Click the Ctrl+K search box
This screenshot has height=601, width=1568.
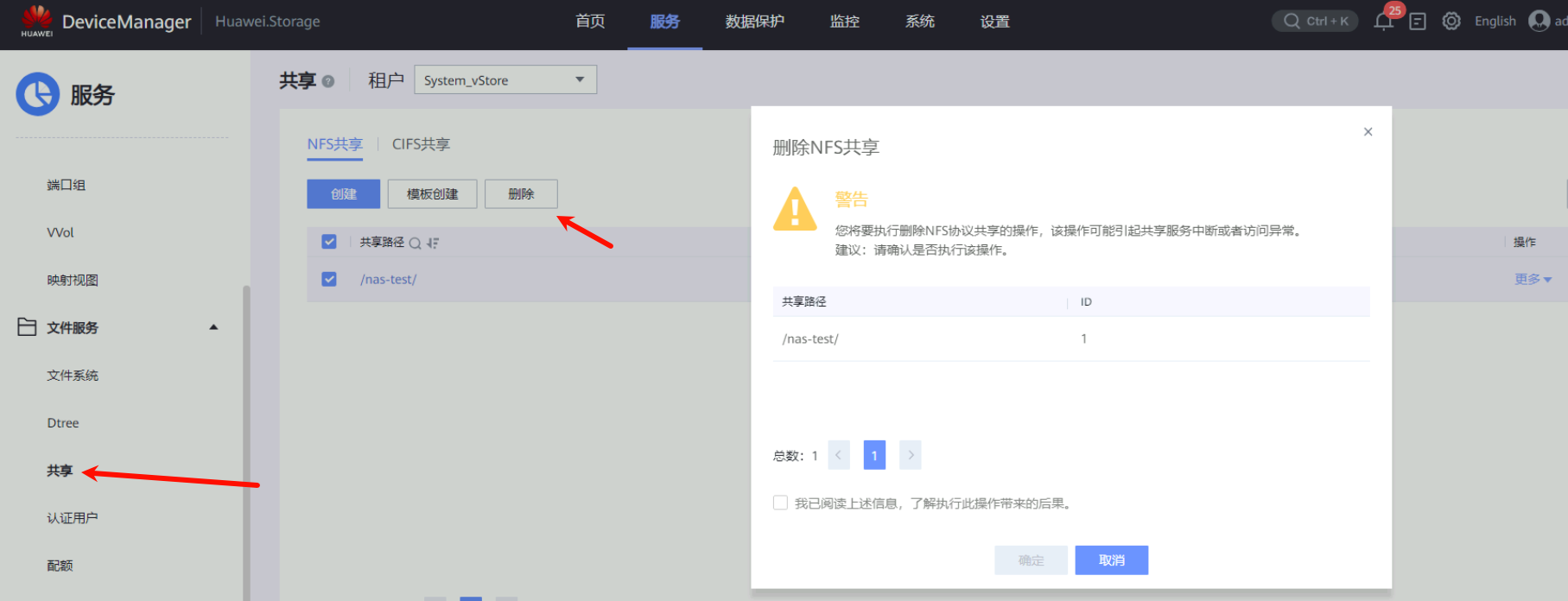coord(1315,21)
